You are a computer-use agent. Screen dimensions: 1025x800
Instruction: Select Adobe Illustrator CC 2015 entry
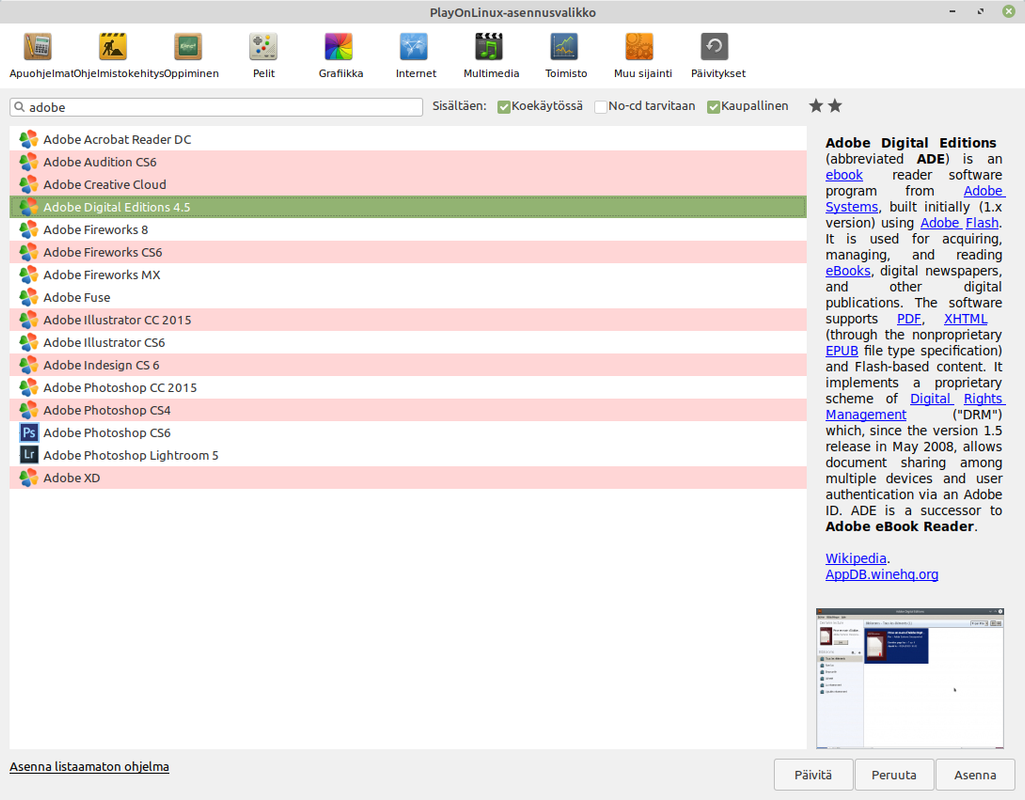click(x=408, y=320)
